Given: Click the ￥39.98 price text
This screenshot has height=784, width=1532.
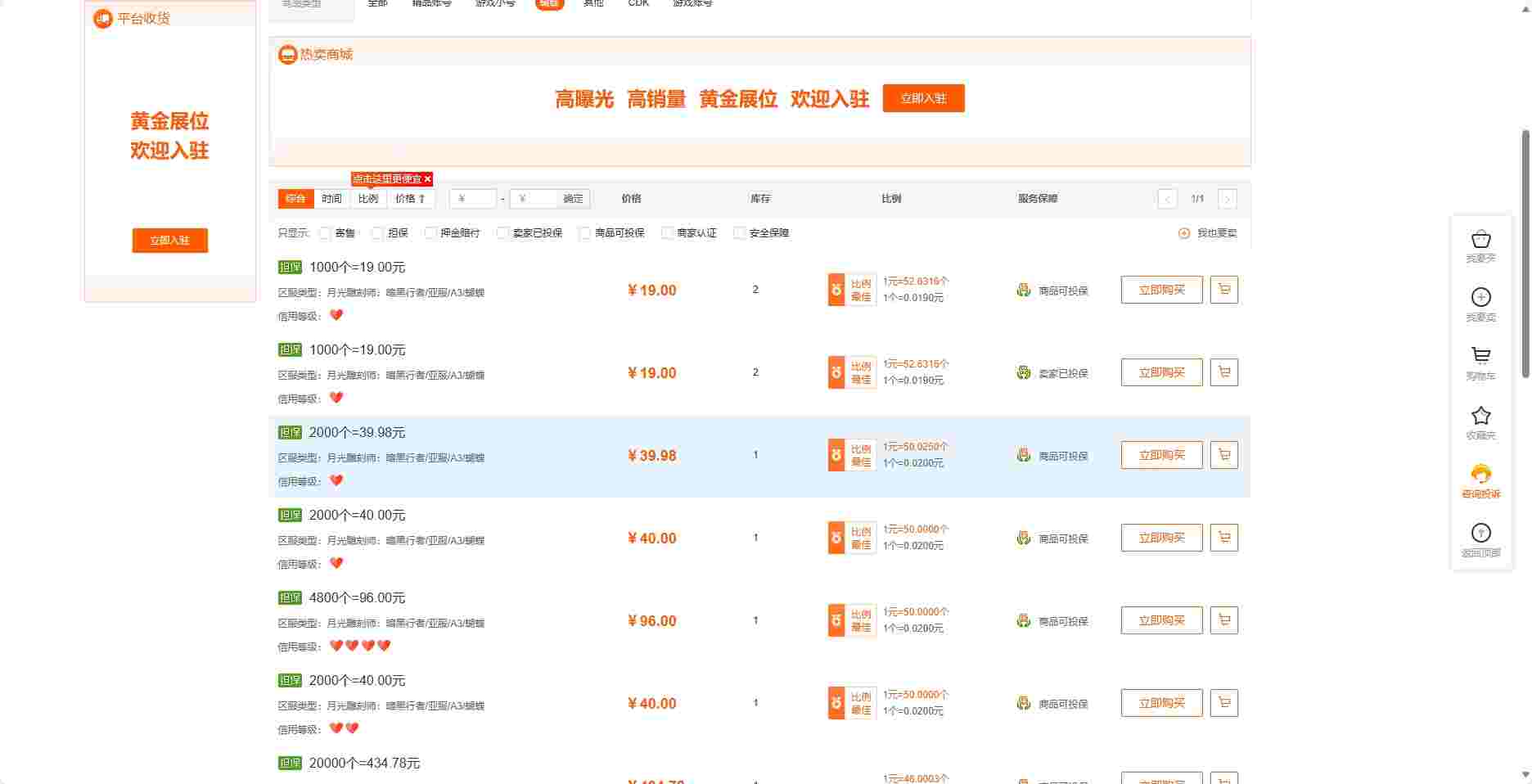Looking at the screenshot, I should coord(651,456).
